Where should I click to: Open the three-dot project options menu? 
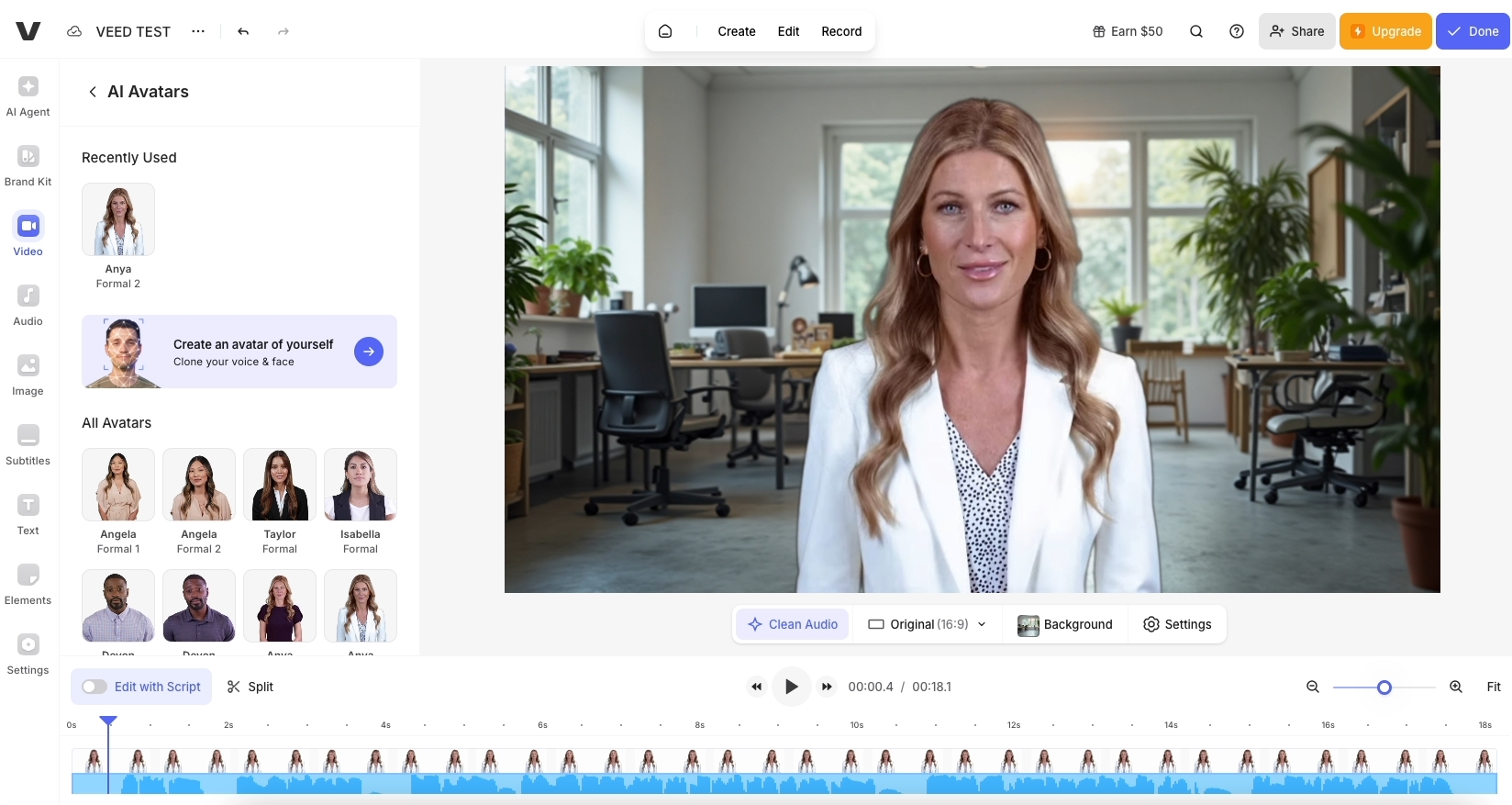click(198, 31)
